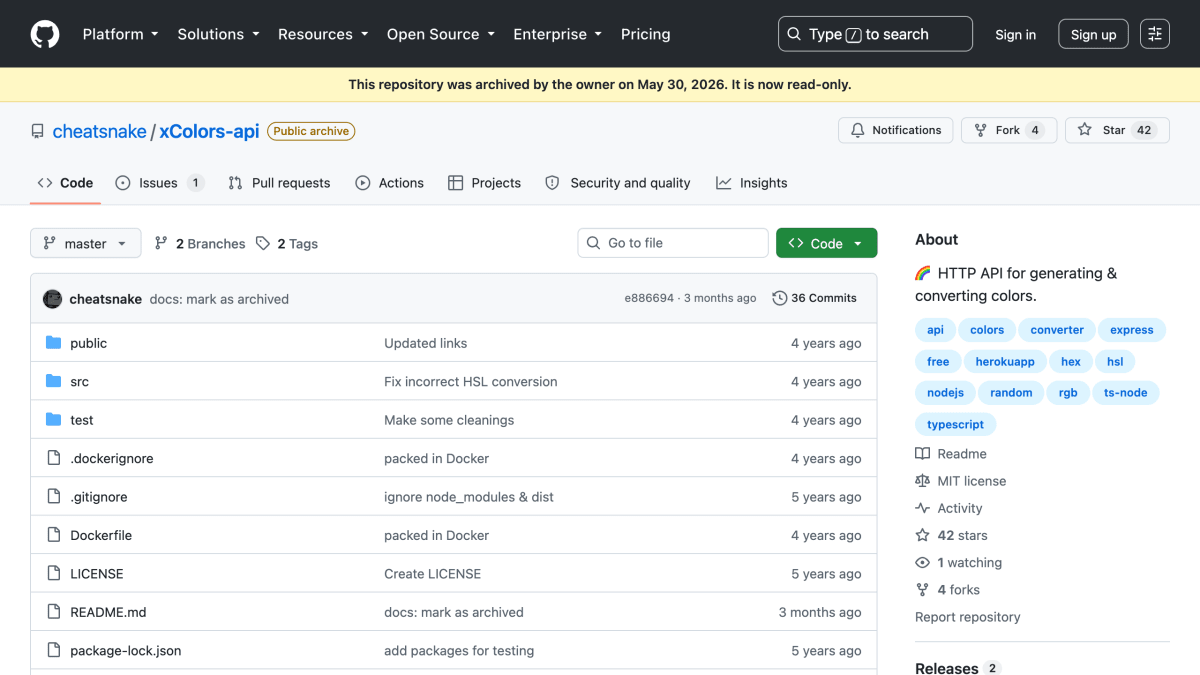Click the typescript topic tag
This screenshot has height=675, width=1200.
[x=956, y=424]
